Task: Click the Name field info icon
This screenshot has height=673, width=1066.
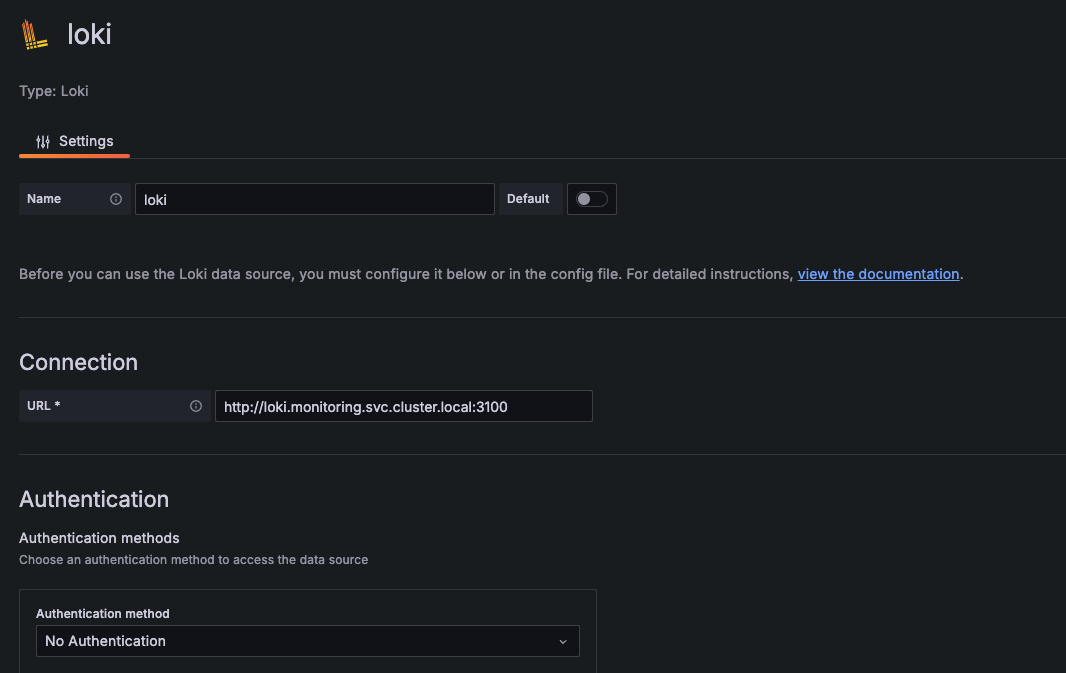Action: click(x=116, y=199)
